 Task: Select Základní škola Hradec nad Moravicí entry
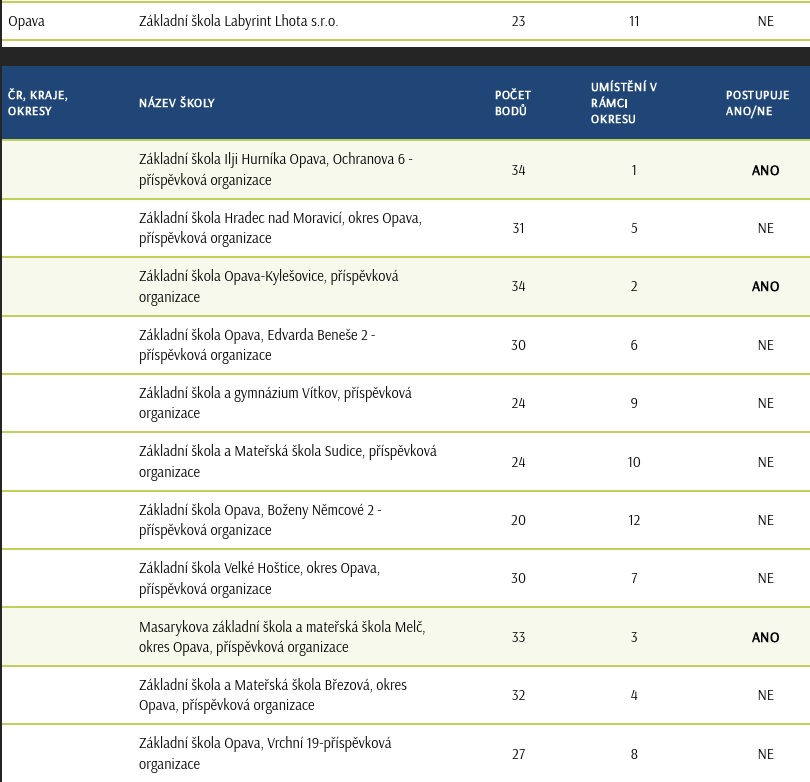(280, 228)
